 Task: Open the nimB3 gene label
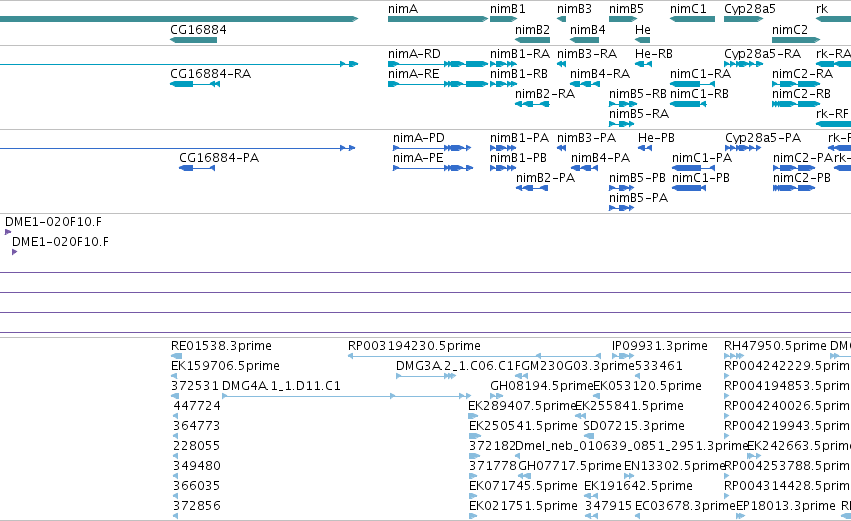pyautogui.click(x=574, y=9)
